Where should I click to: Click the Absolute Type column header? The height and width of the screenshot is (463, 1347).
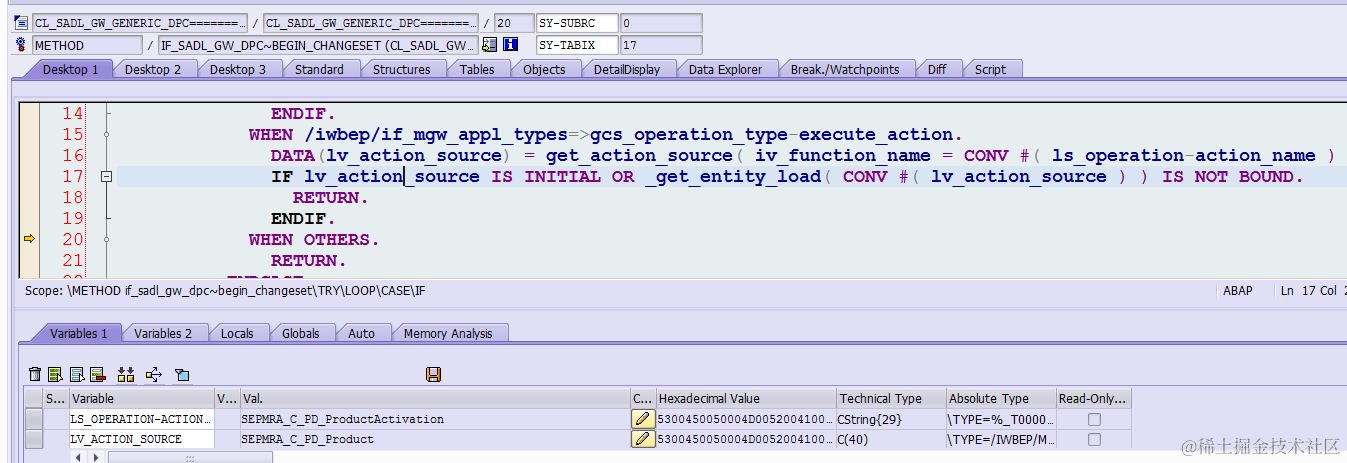click(1001, 398)
